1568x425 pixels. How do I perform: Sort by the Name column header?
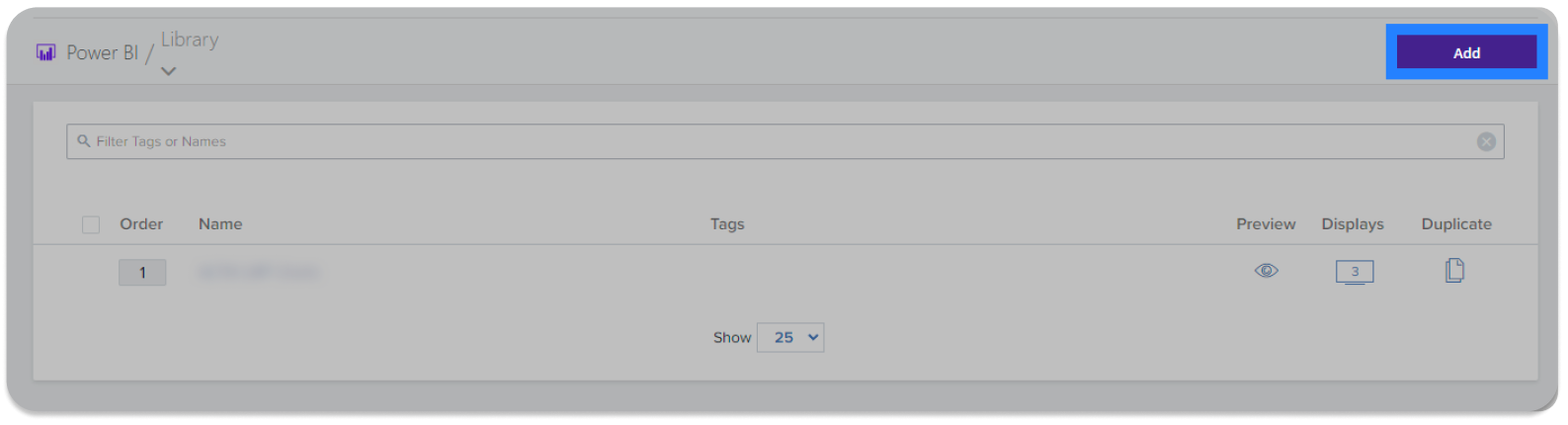coord(220,224)
